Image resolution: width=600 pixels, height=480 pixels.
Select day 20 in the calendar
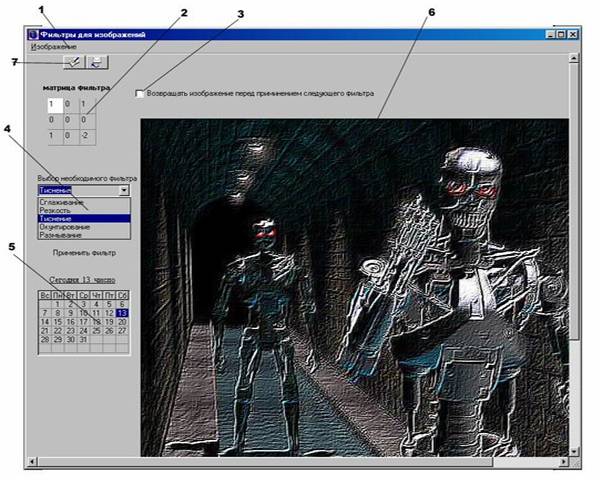pyautogui.click(x=123, y=322)
